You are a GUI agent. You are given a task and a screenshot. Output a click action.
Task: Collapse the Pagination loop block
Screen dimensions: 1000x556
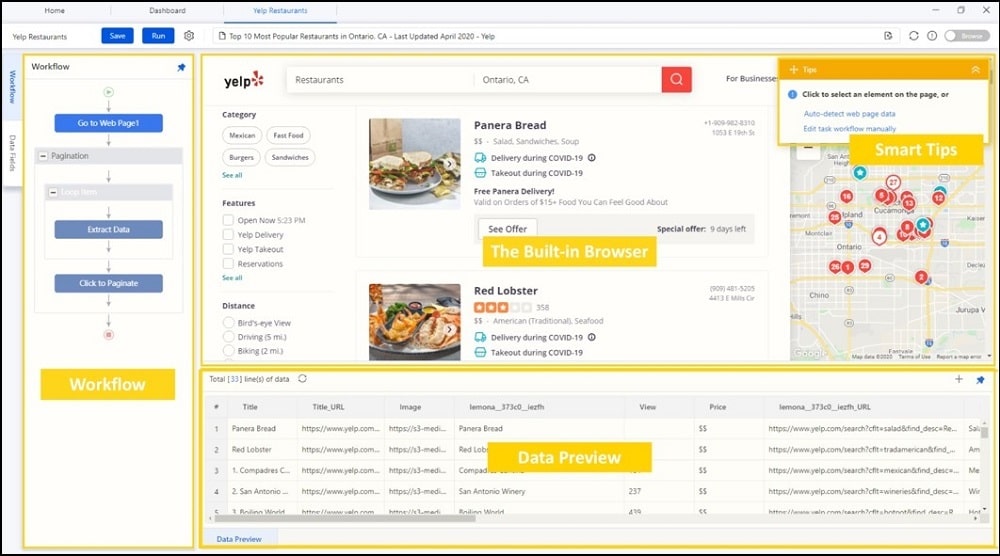pyautogui.click(x=43, y=156)
